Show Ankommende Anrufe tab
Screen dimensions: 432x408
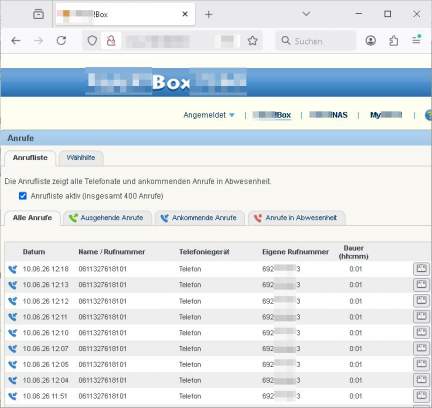click(x=200, y=218)
